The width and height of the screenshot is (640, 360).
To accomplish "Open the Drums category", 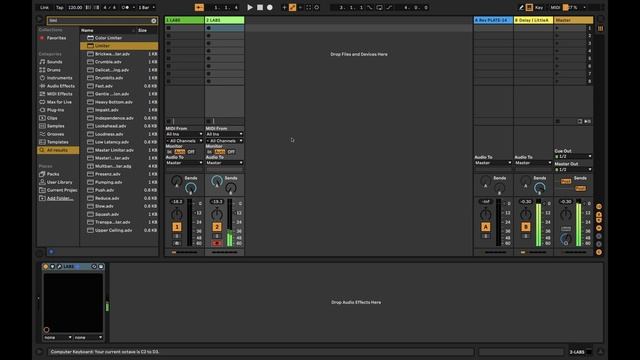I will point(53,70).
